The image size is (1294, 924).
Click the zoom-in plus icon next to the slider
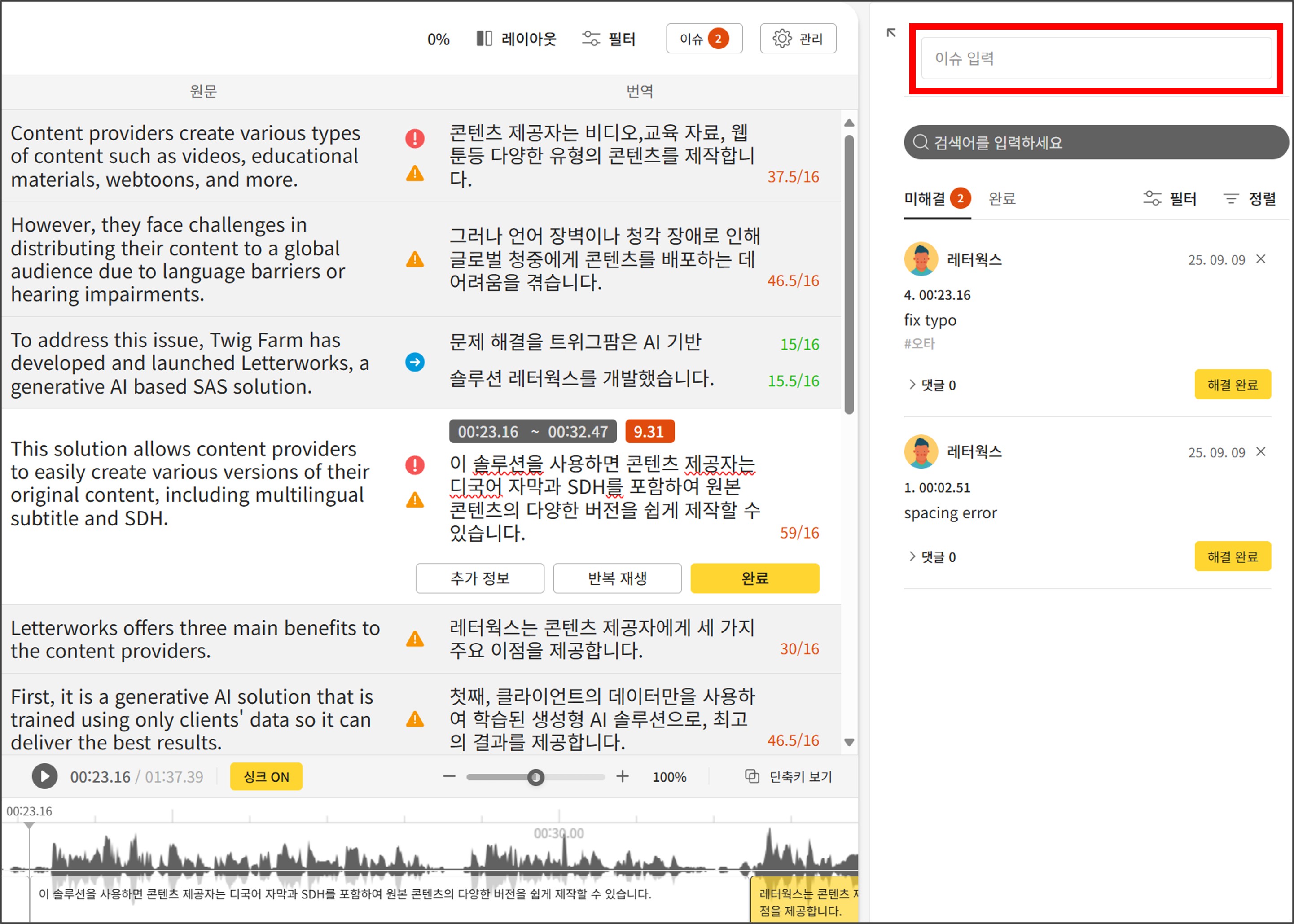(x=623, y=776)
